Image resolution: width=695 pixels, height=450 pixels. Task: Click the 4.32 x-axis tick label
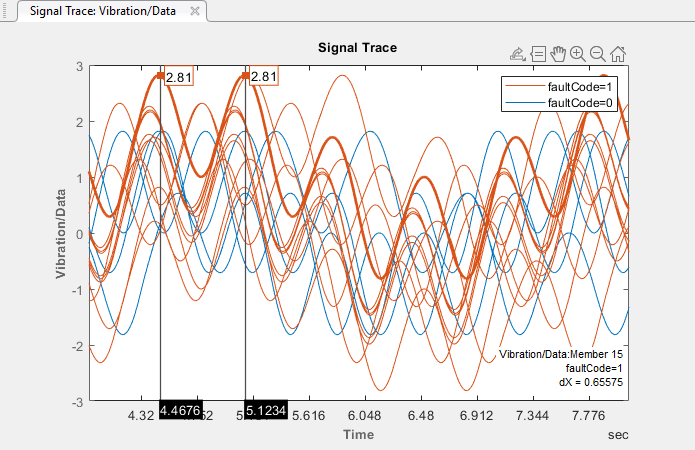tap(141, 415)
